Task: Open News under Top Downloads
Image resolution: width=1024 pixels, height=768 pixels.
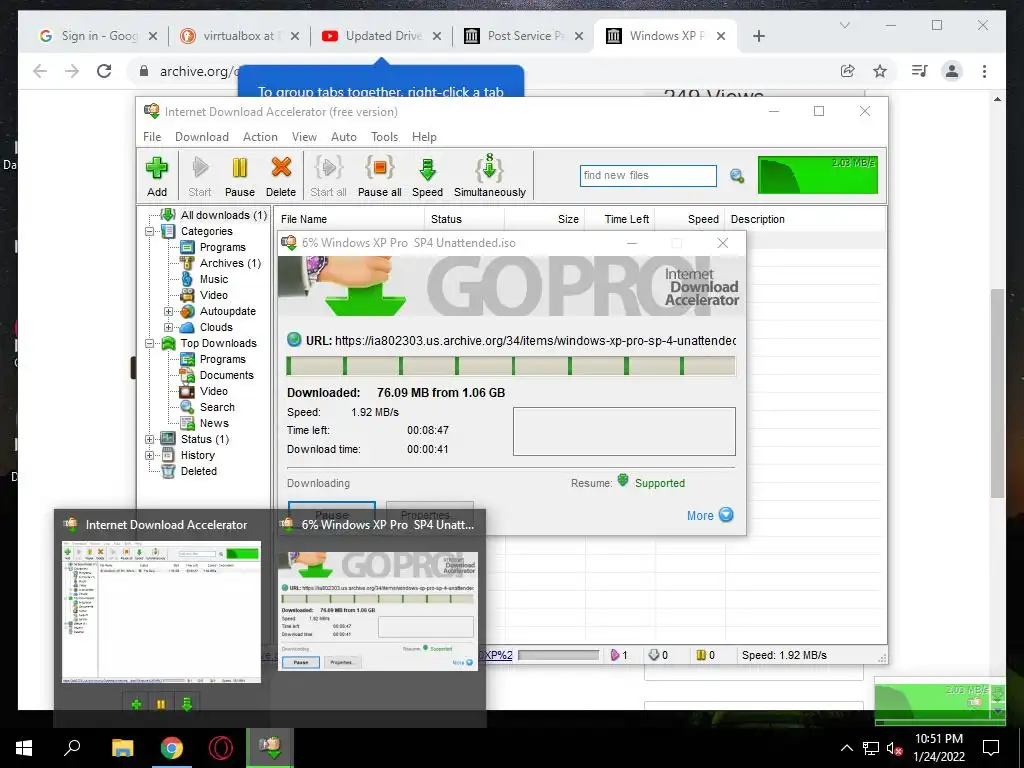Action: pos(214,423)
